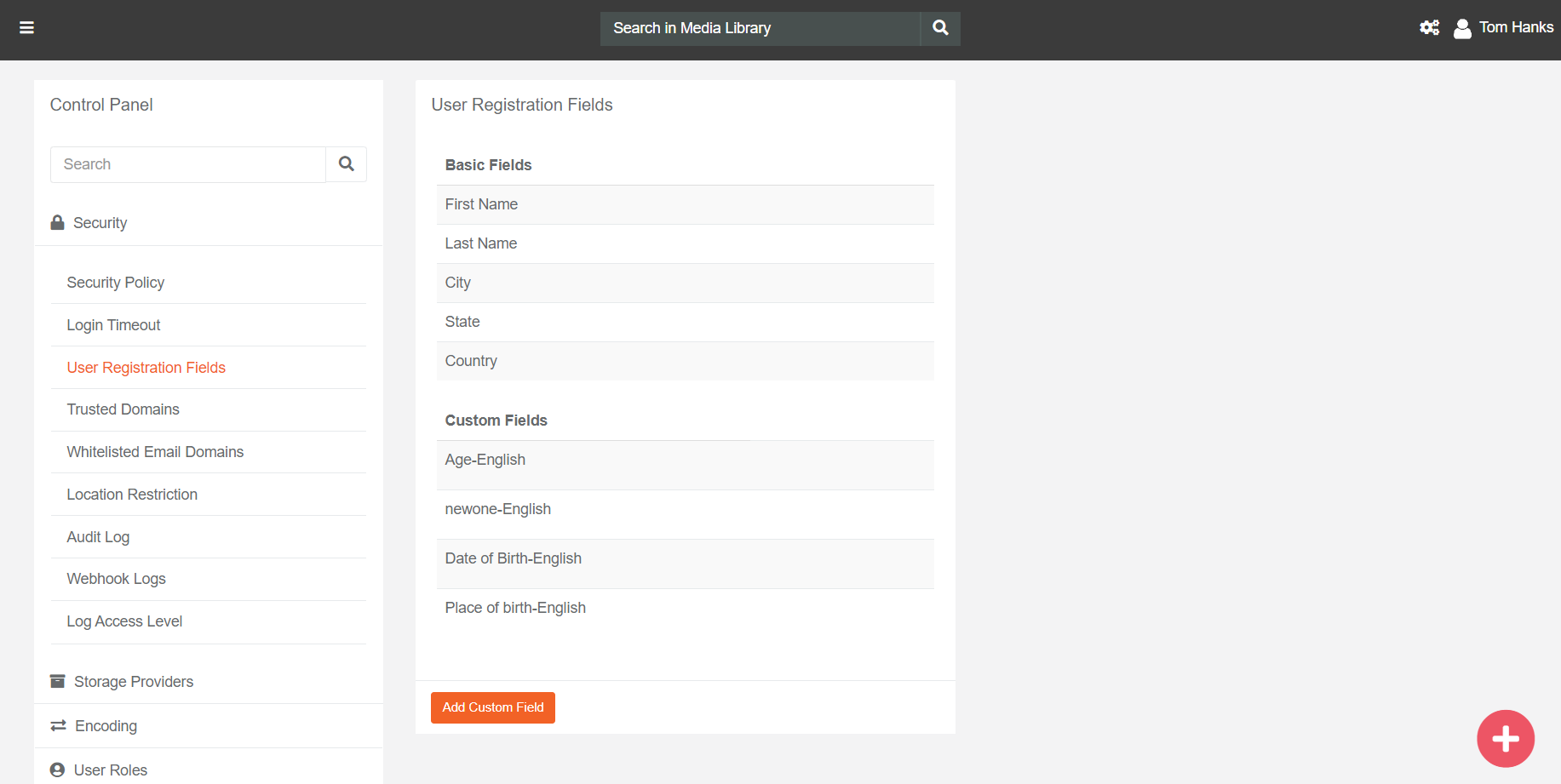1561x784 pixels.
Task: Click the Search in Media Library field
Action: [760, 29]
